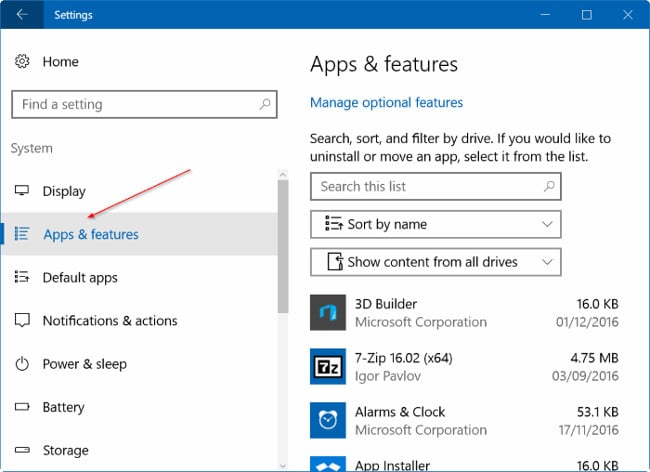Select the 7-Zip app icon

point(328,366)
